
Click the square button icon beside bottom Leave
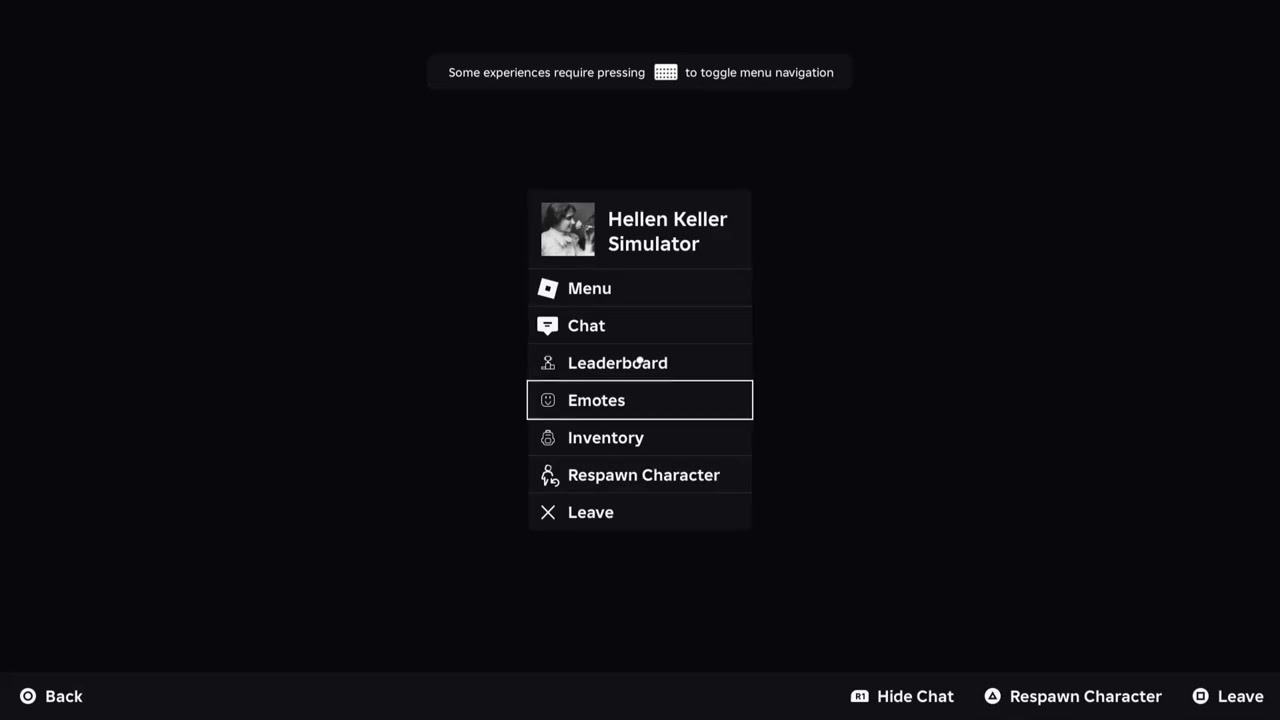(x=1200, y=696)
